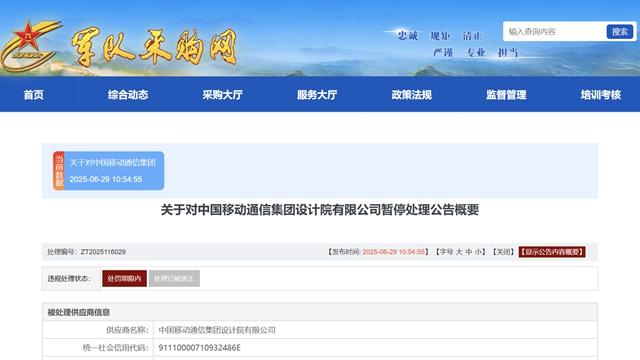Click the 显示公告内容概要 red button
This screenshot has width=640, height=360.
point(552,252)
